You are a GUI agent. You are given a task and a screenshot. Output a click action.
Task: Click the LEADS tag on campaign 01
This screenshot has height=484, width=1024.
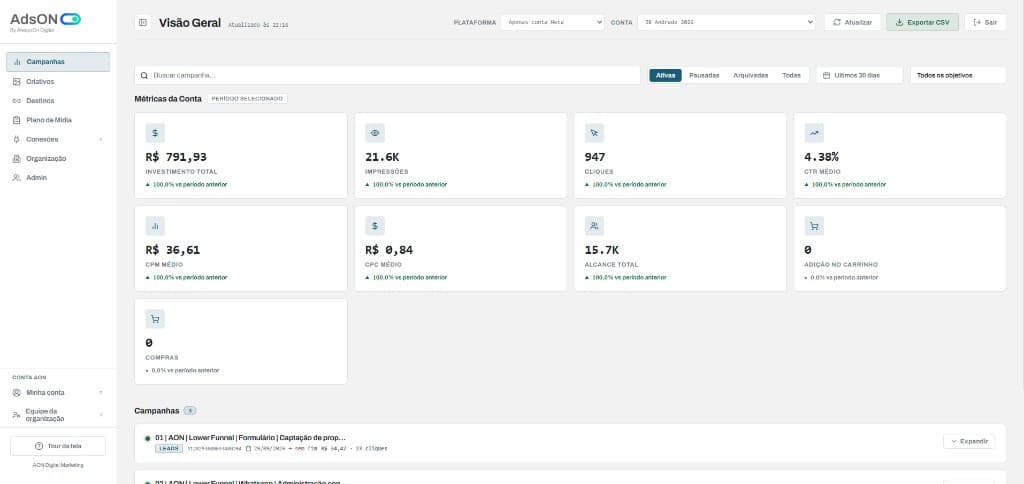click(169, 449)
